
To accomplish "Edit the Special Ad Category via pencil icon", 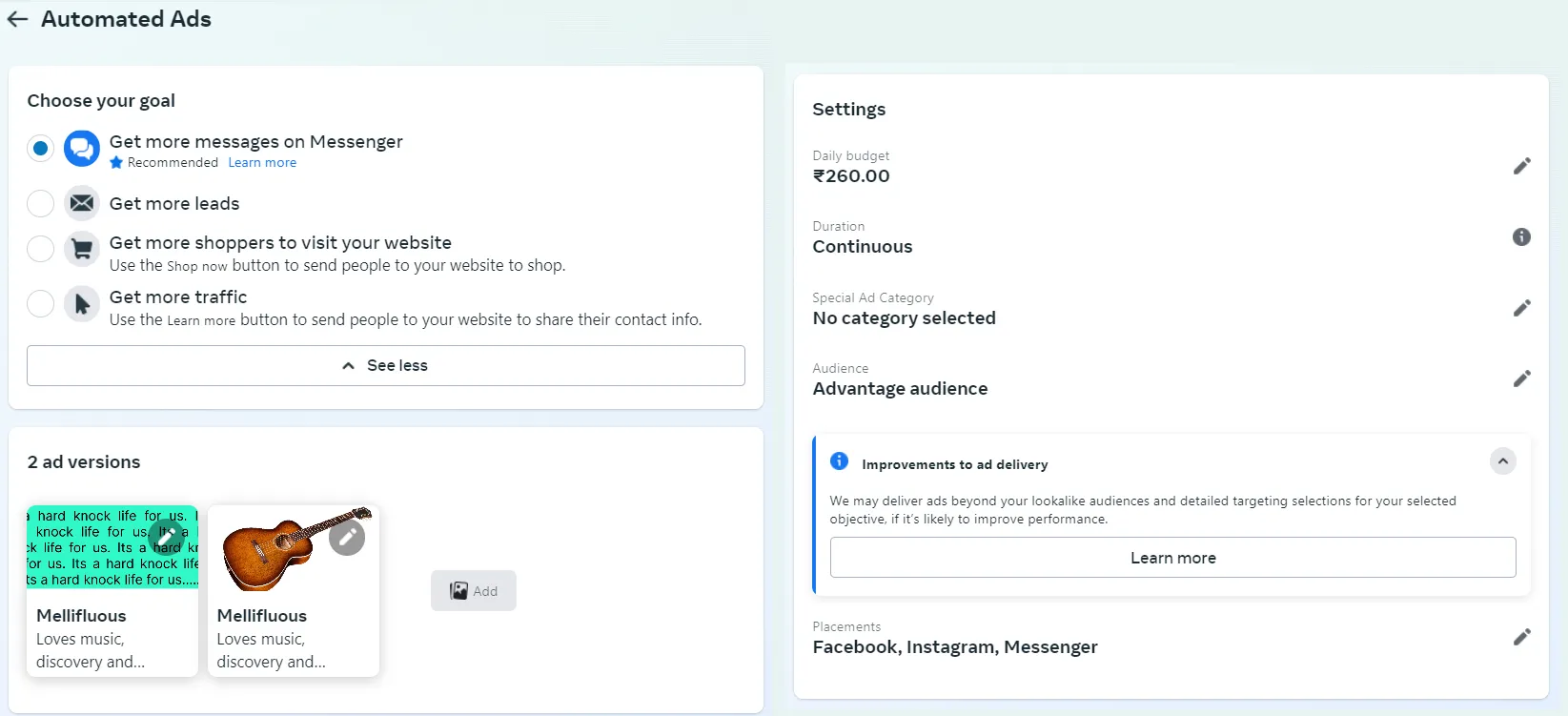I will [x=1522, y=308].
